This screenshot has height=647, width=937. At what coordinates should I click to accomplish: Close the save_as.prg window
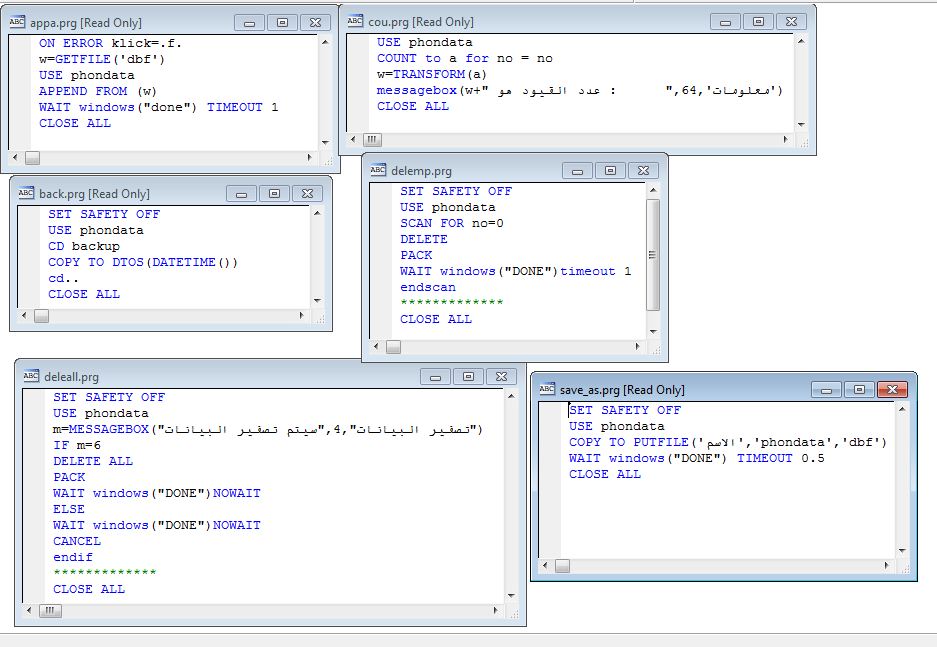892,390
